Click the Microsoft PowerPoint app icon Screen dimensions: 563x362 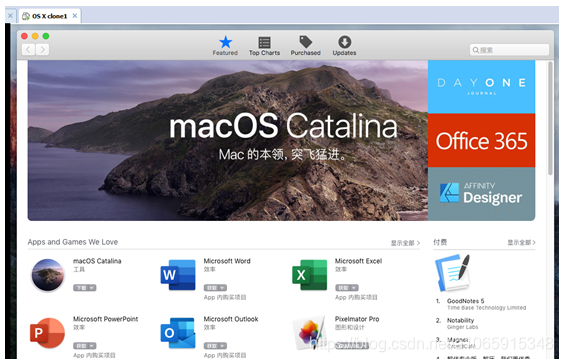pyautogui.click(x=47, y=333)
